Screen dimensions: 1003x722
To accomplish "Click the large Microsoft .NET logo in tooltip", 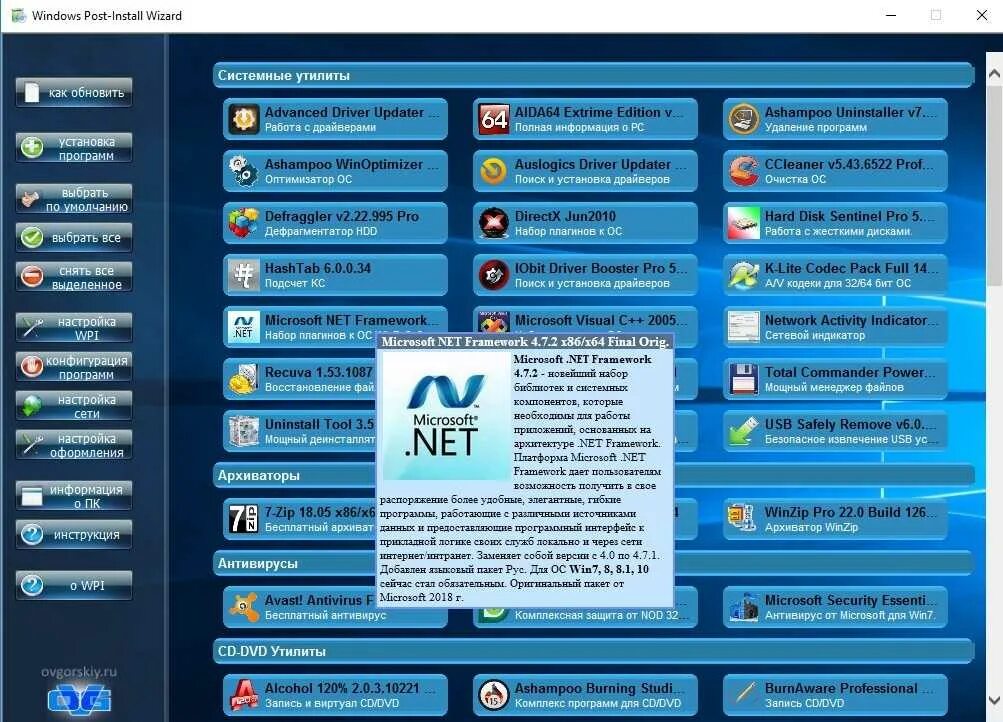I will pos(444,416).
